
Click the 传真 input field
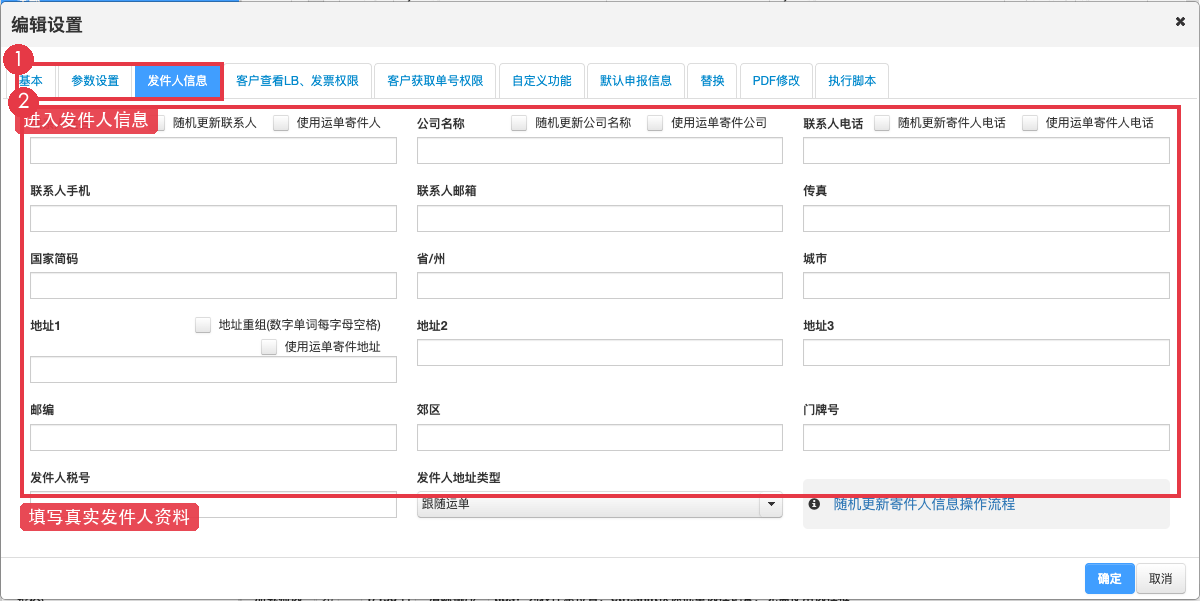(x=986, y=218)
